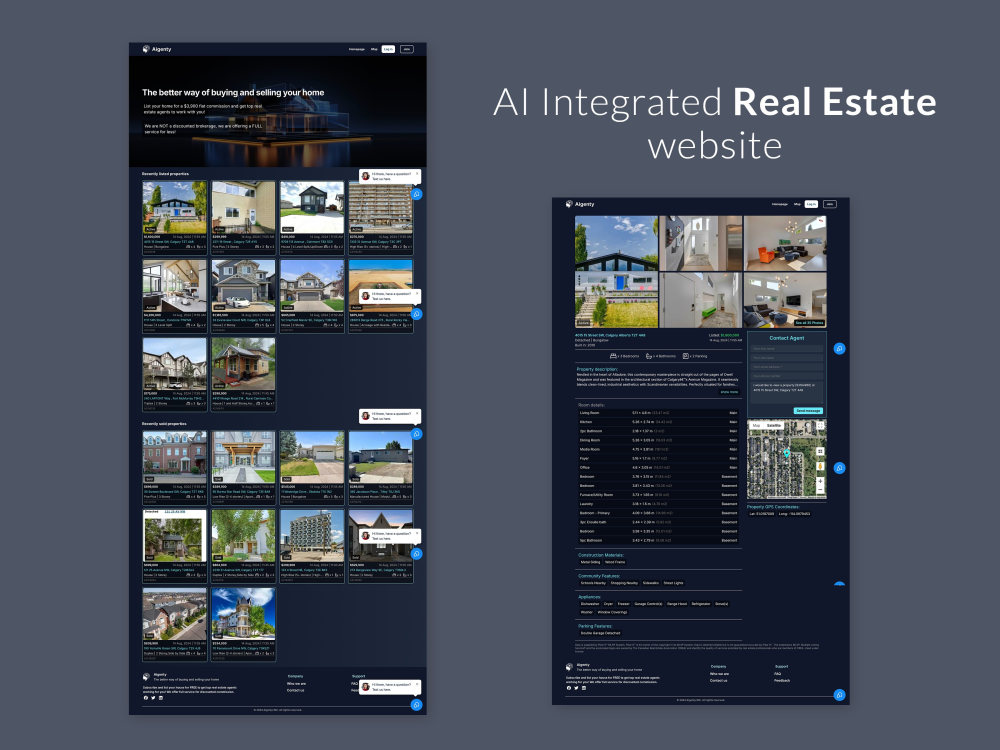The width and height of the screenshot is (1000, 750).
Task: Click the Living Room row in Room details
Action: point(658,413)
